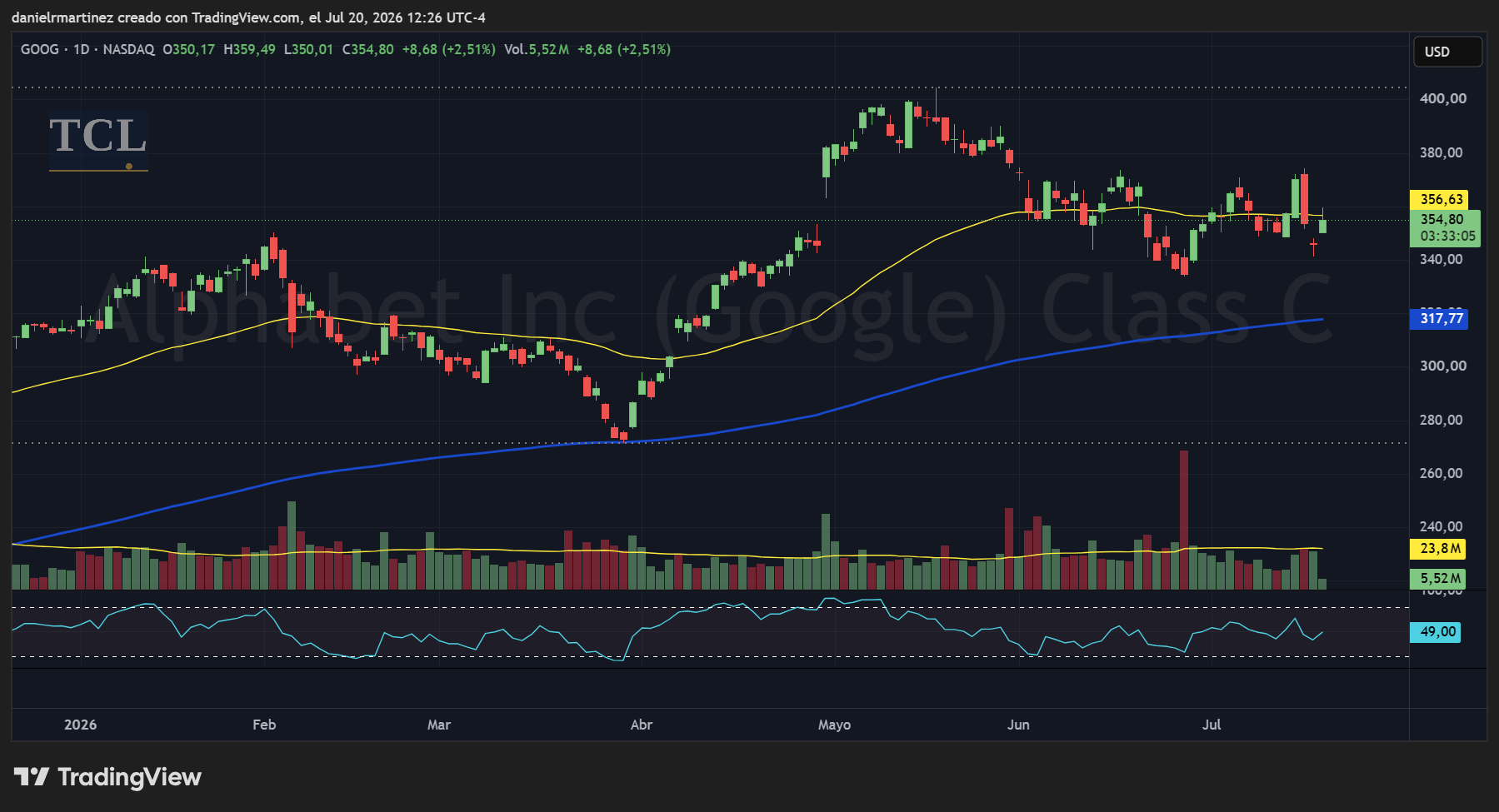
Task: Click the +8,68 (+2,51%) change right after the close value
Action: click(448, 49)
